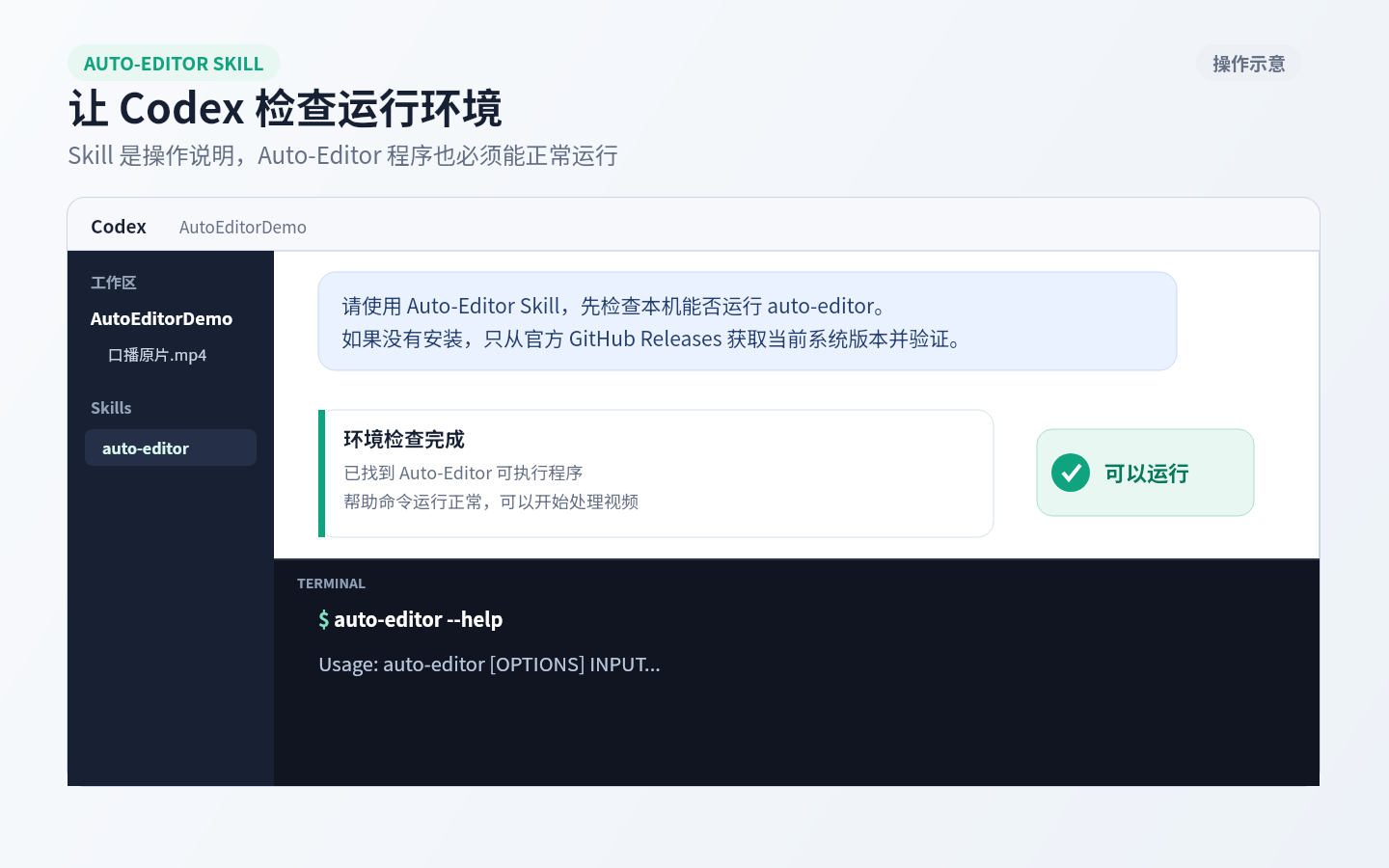Click the AUTO-EDITOR SKILL tag
This screenshot has width=1389, height=868.
[x=174, y=64]
